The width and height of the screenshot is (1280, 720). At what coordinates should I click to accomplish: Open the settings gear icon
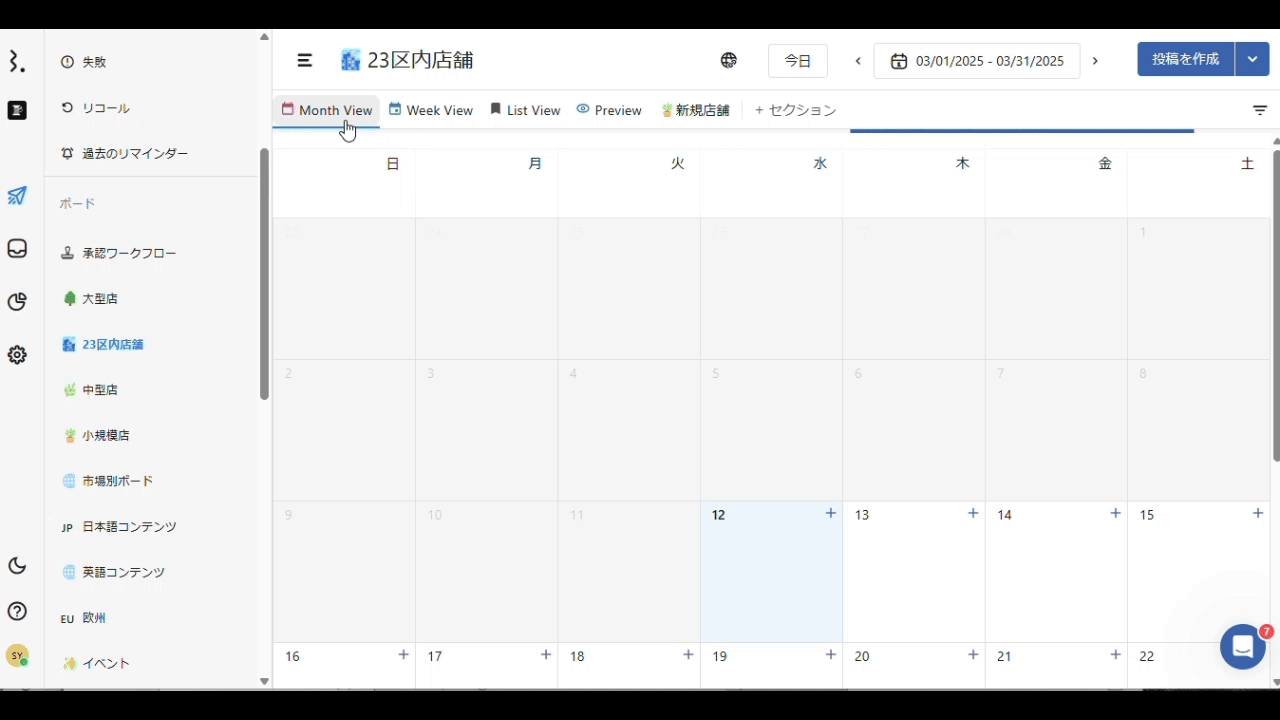pyautogui.click(x=17, y=355)
